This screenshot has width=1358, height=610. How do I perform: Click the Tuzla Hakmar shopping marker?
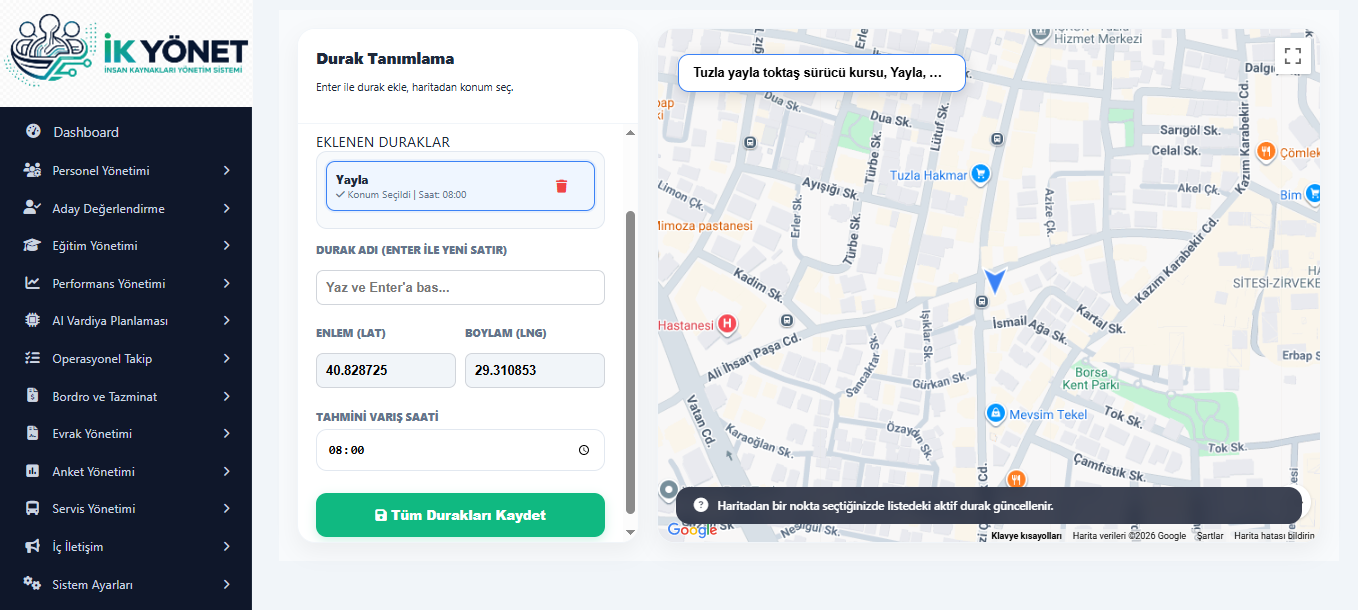pos(980,174)
